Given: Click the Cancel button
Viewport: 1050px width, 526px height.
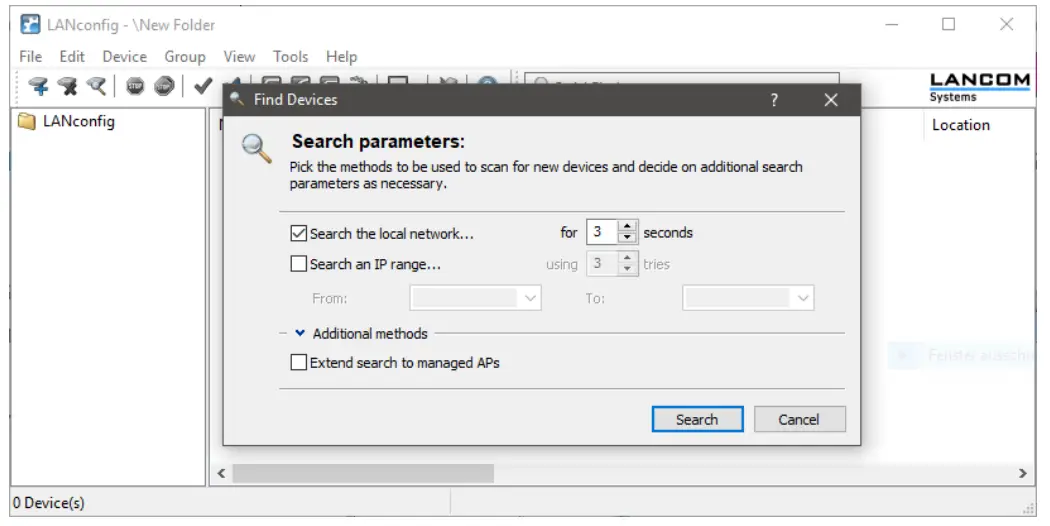Looking at the screenshot, I should [x=799, y=419].
